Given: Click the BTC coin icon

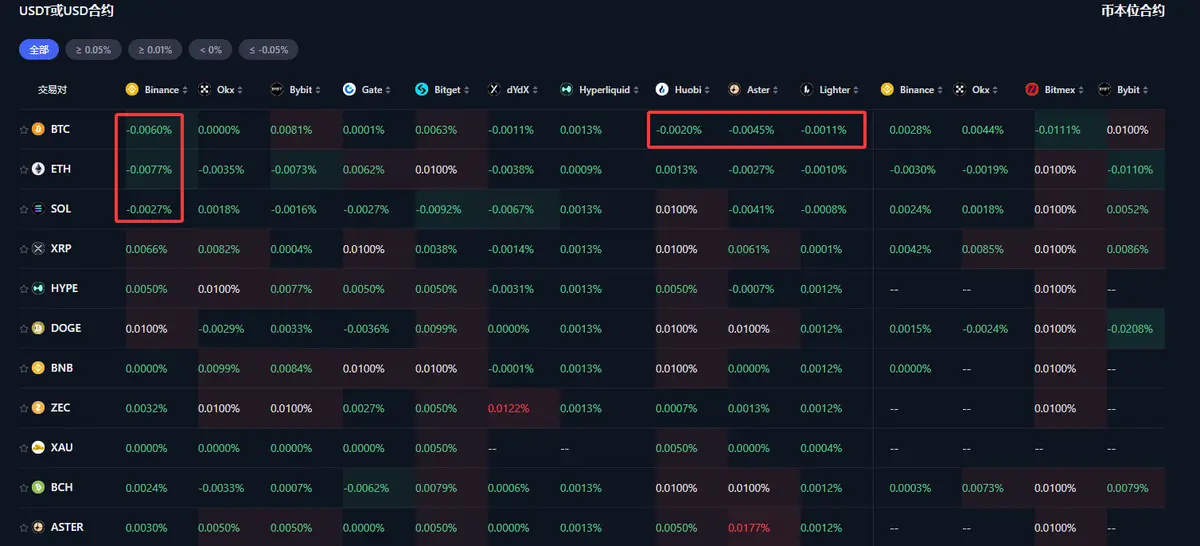Looking at the screenshot, I should tap(39, 130).
